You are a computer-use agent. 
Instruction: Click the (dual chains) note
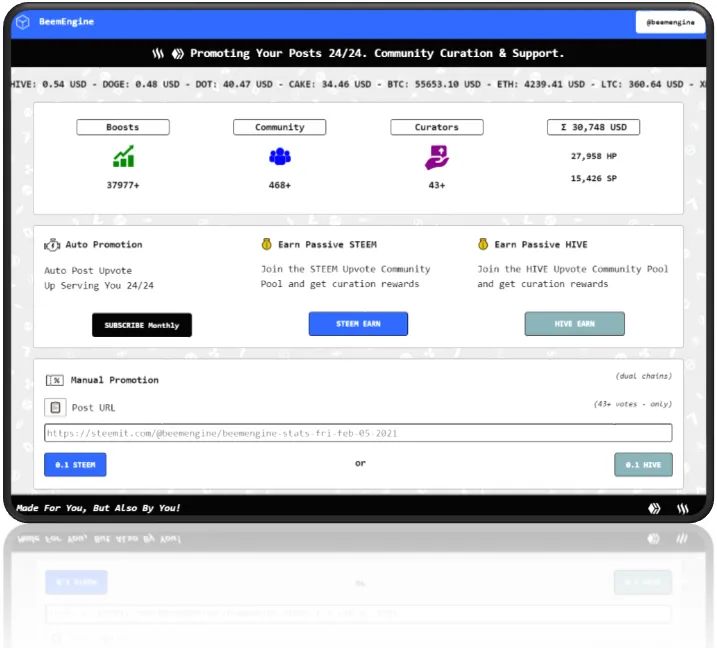coord(643,376)
